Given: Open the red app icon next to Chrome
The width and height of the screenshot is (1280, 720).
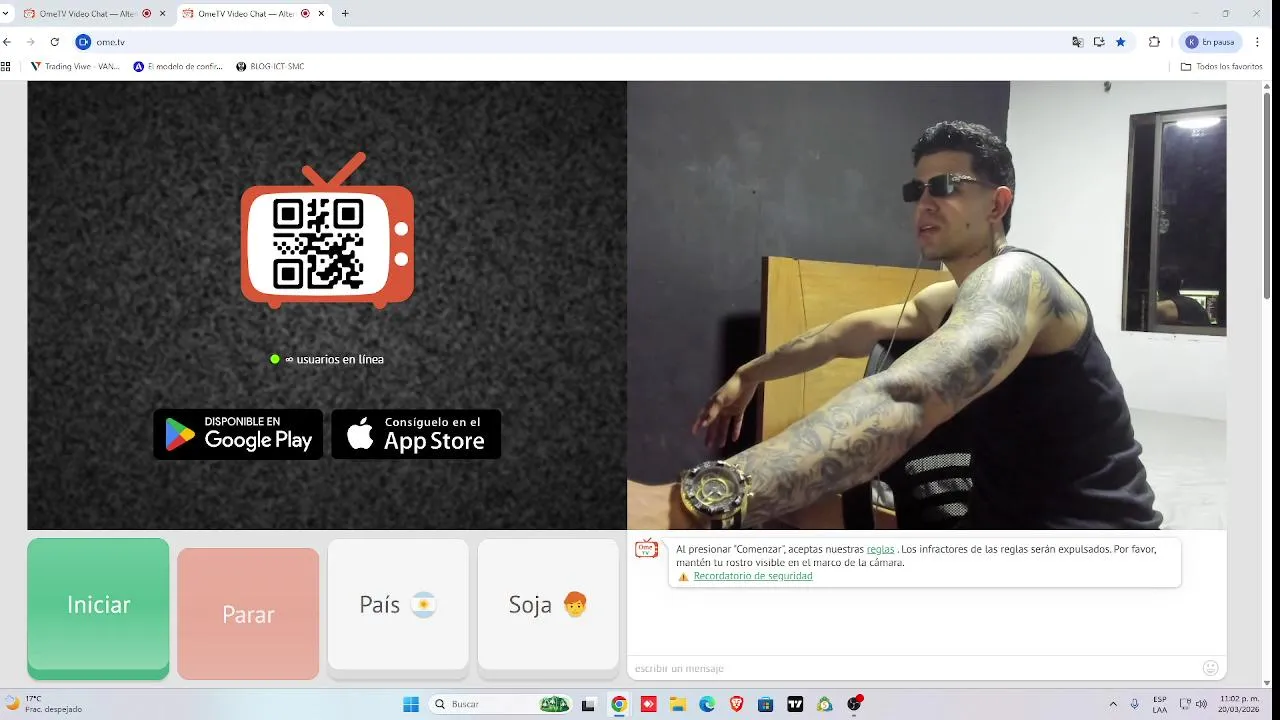Looking at the screenshot, I should point(648,704).
